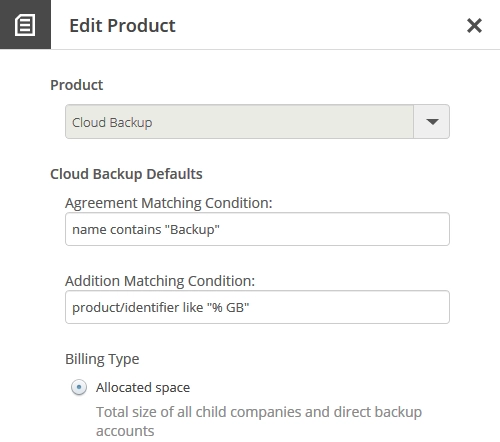This screenshot has height=442, width=500.
Task: Click the Addition Matching Condition label
Action: (x=160, y=281)
